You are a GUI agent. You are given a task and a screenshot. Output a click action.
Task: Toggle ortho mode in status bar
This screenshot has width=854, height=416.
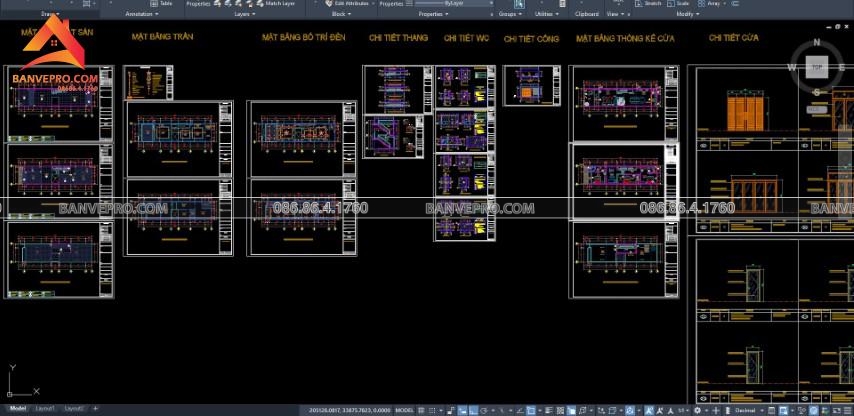pyautogui.click(x=473, y=410)
